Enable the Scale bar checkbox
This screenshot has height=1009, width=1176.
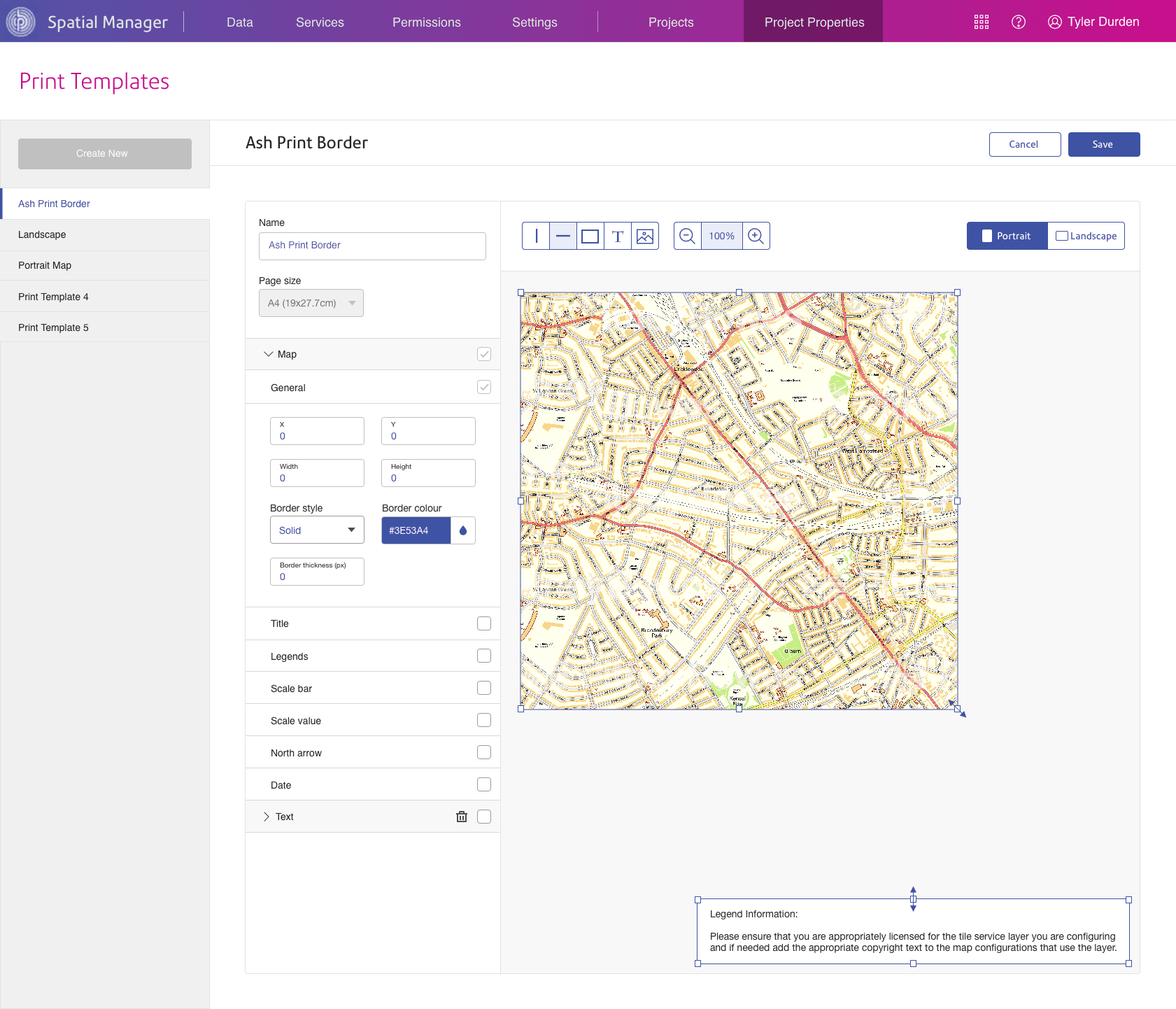(484, 688)
